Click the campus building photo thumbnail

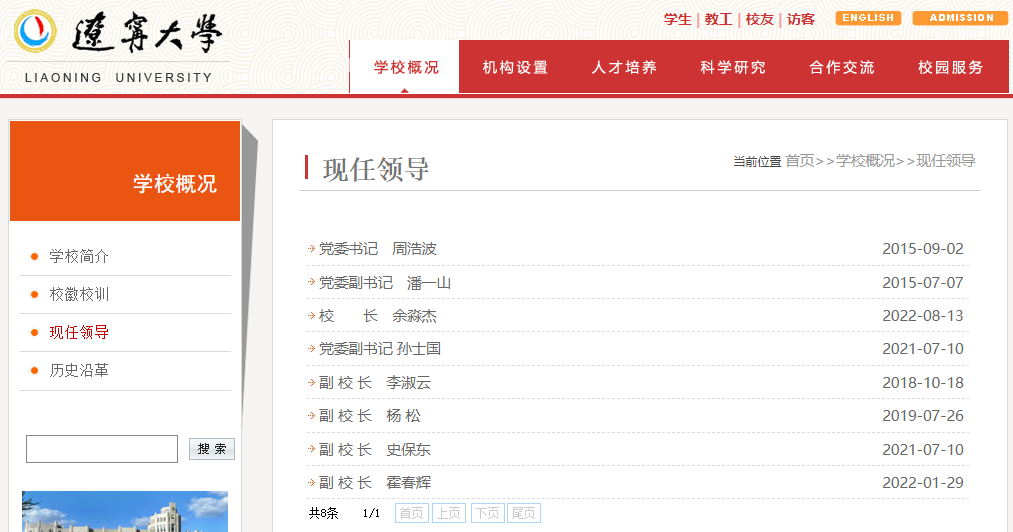click(x=125, y=511)
